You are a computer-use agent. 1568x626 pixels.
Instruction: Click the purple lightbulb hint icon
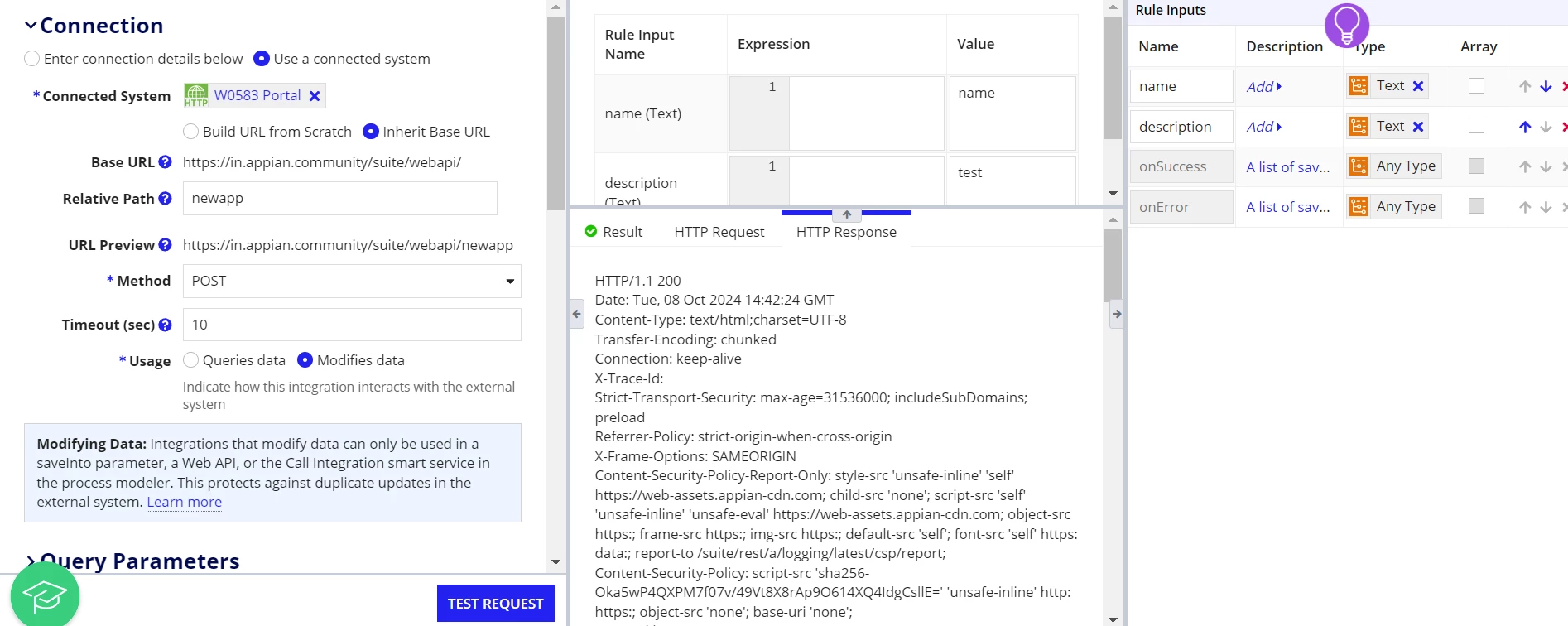[1346, 25]
